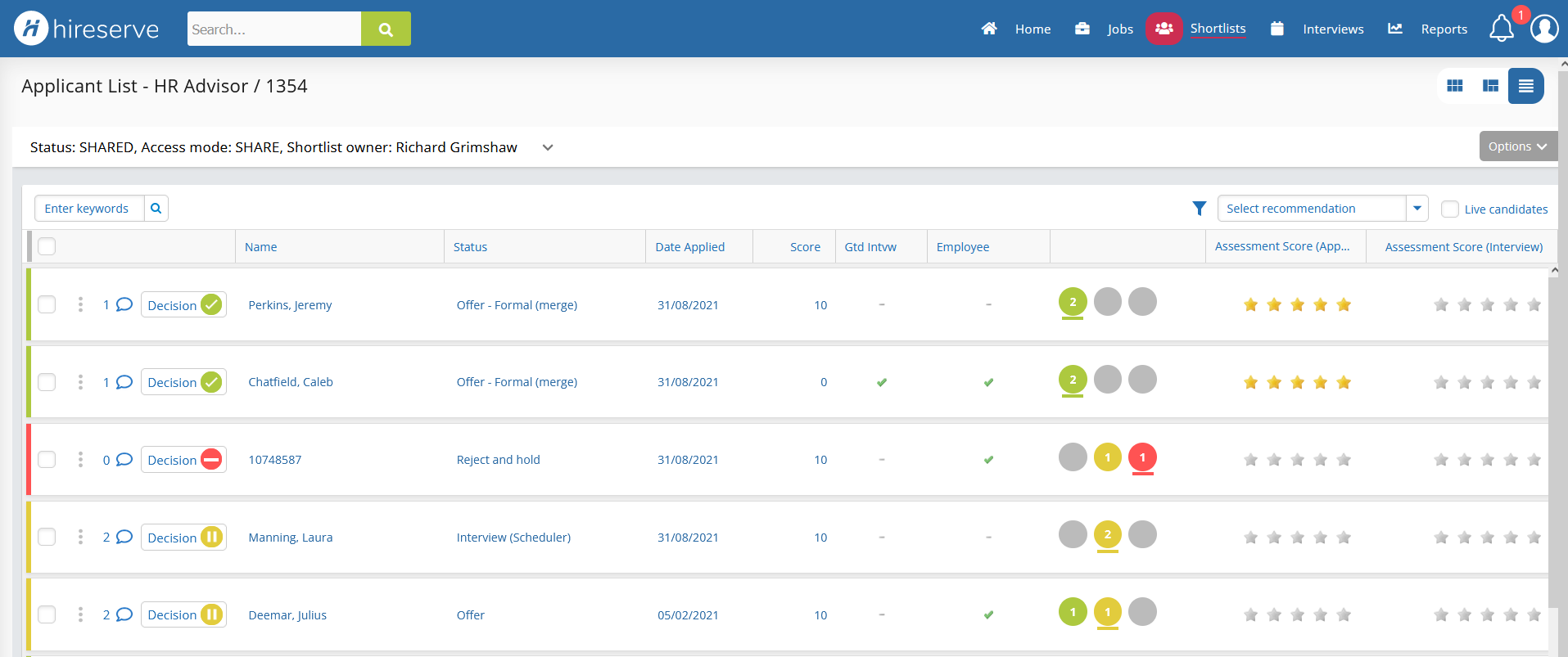Click the blue filter funnel icon

(x=1200, y=209)
